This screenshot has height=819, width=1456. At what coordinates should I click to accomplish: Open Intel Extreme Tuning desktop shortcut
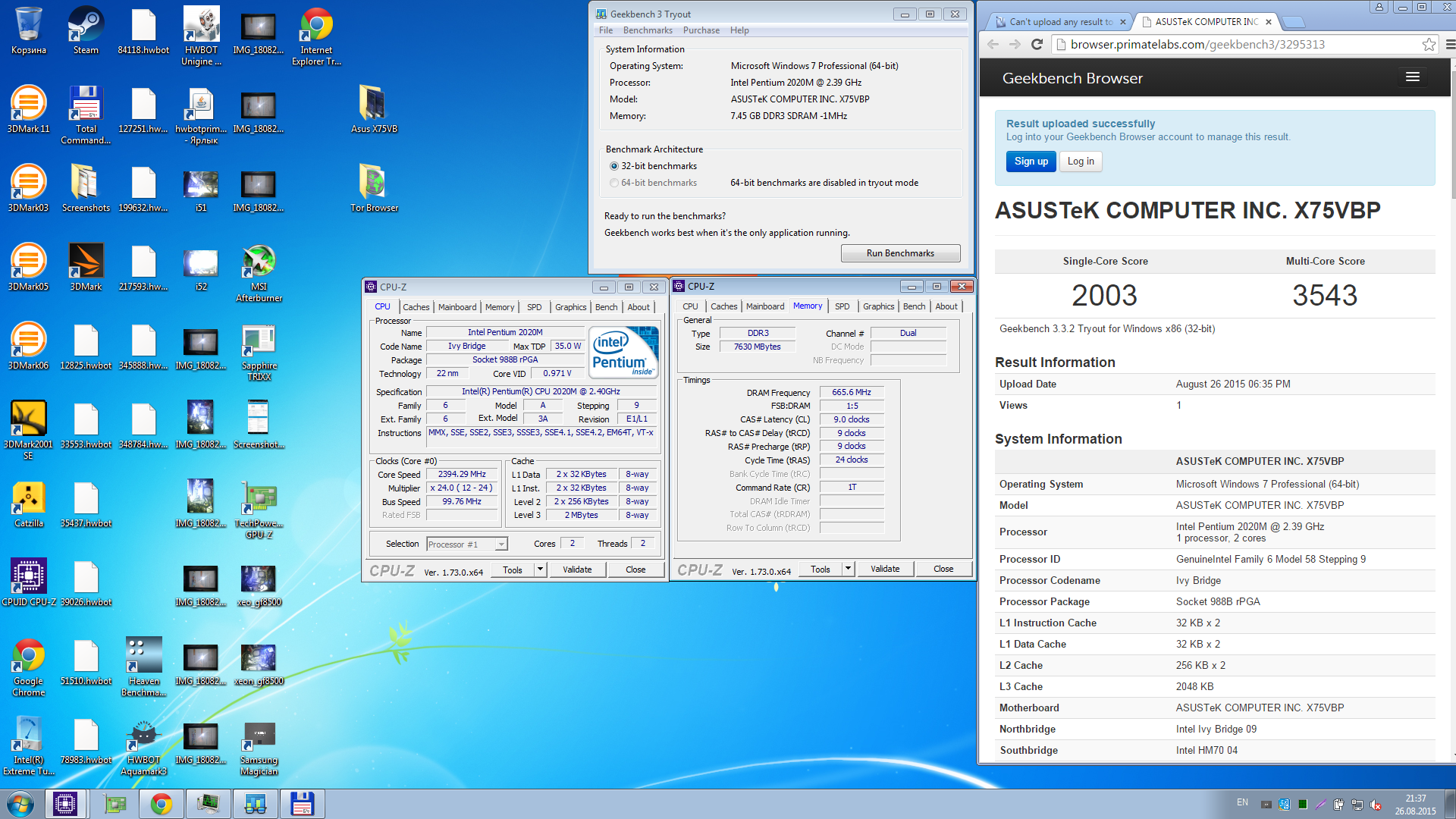[28, 745]
